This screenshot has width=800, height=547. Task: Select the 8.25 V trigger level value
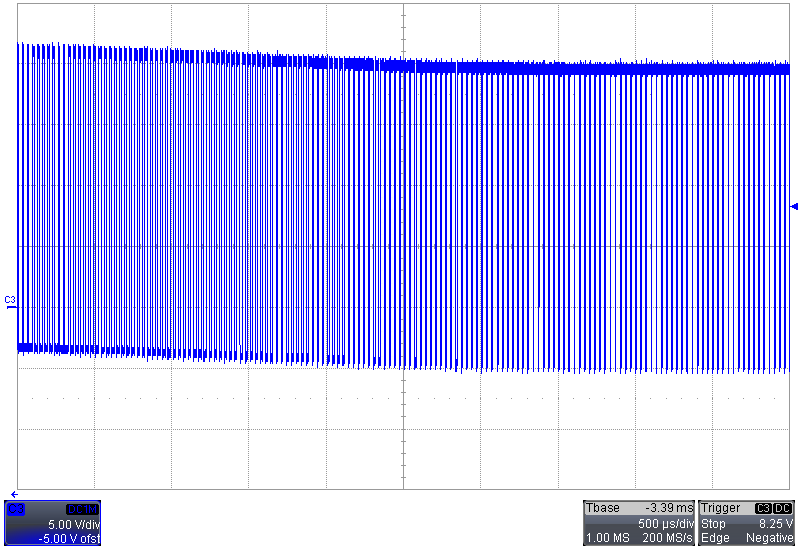coord(776,524)
